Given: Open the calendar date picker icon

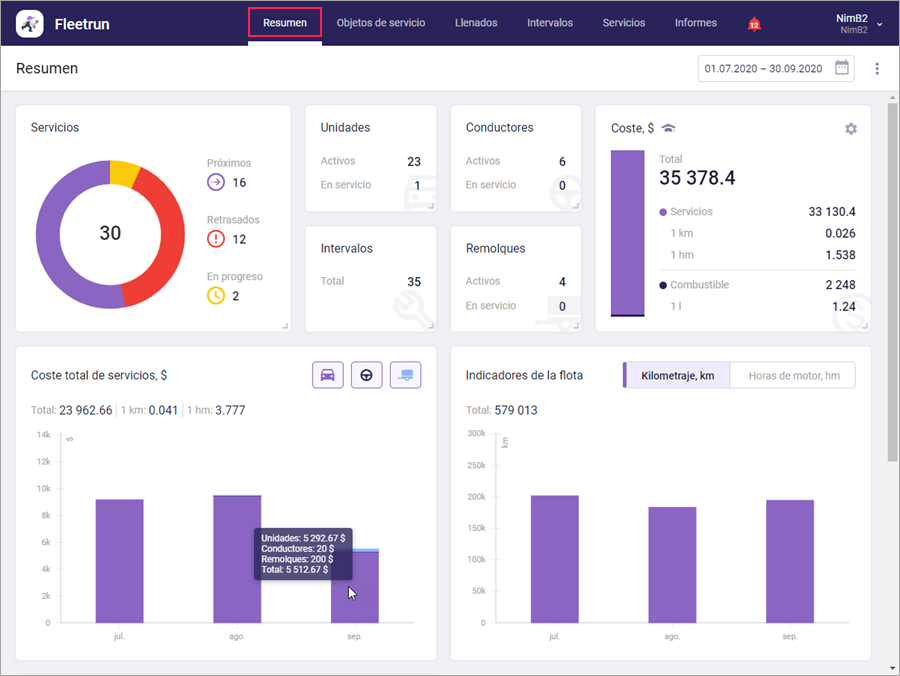Looking at the screenshot, I should click(841, 68).
